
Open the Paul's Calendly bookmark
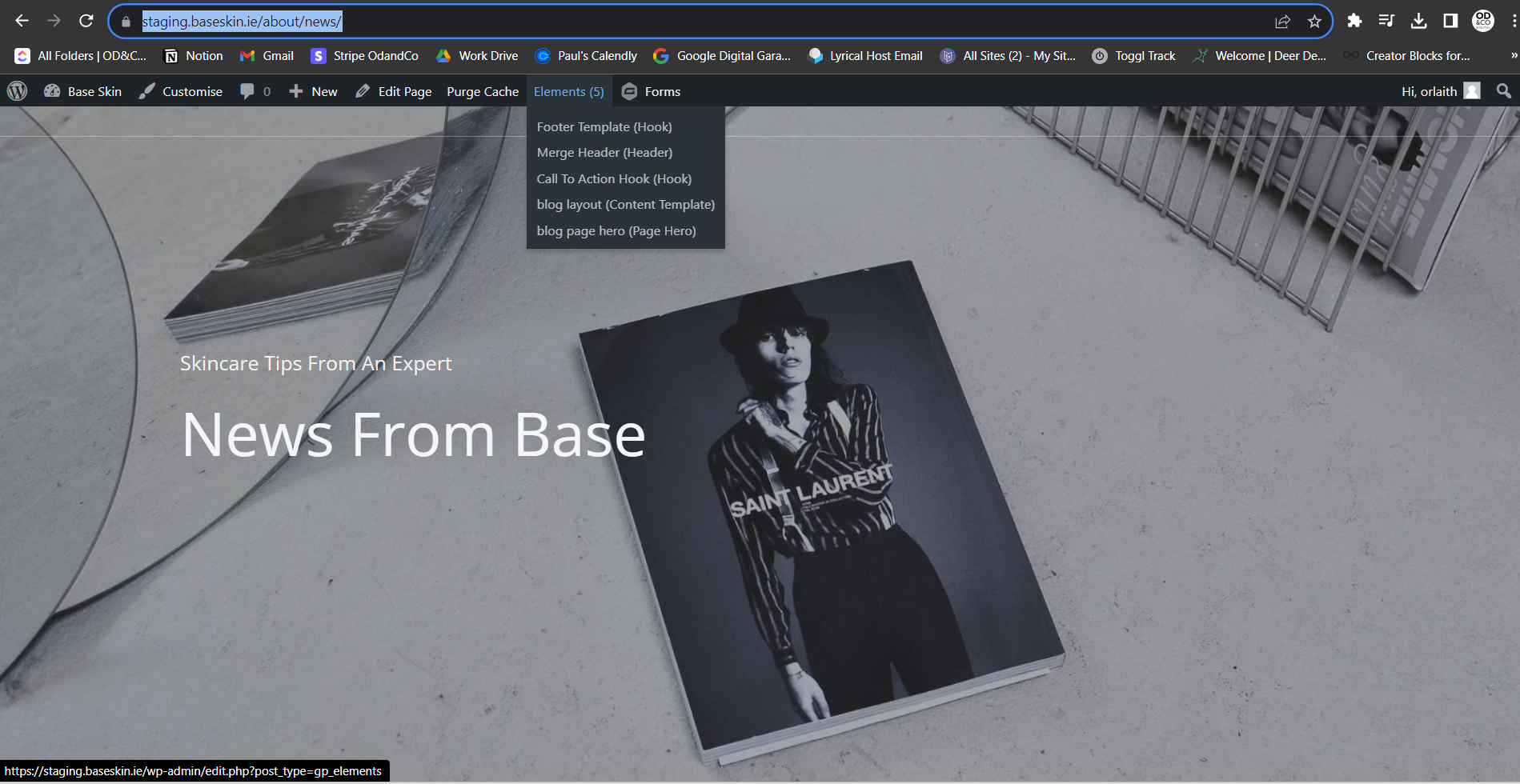[586, 56]
